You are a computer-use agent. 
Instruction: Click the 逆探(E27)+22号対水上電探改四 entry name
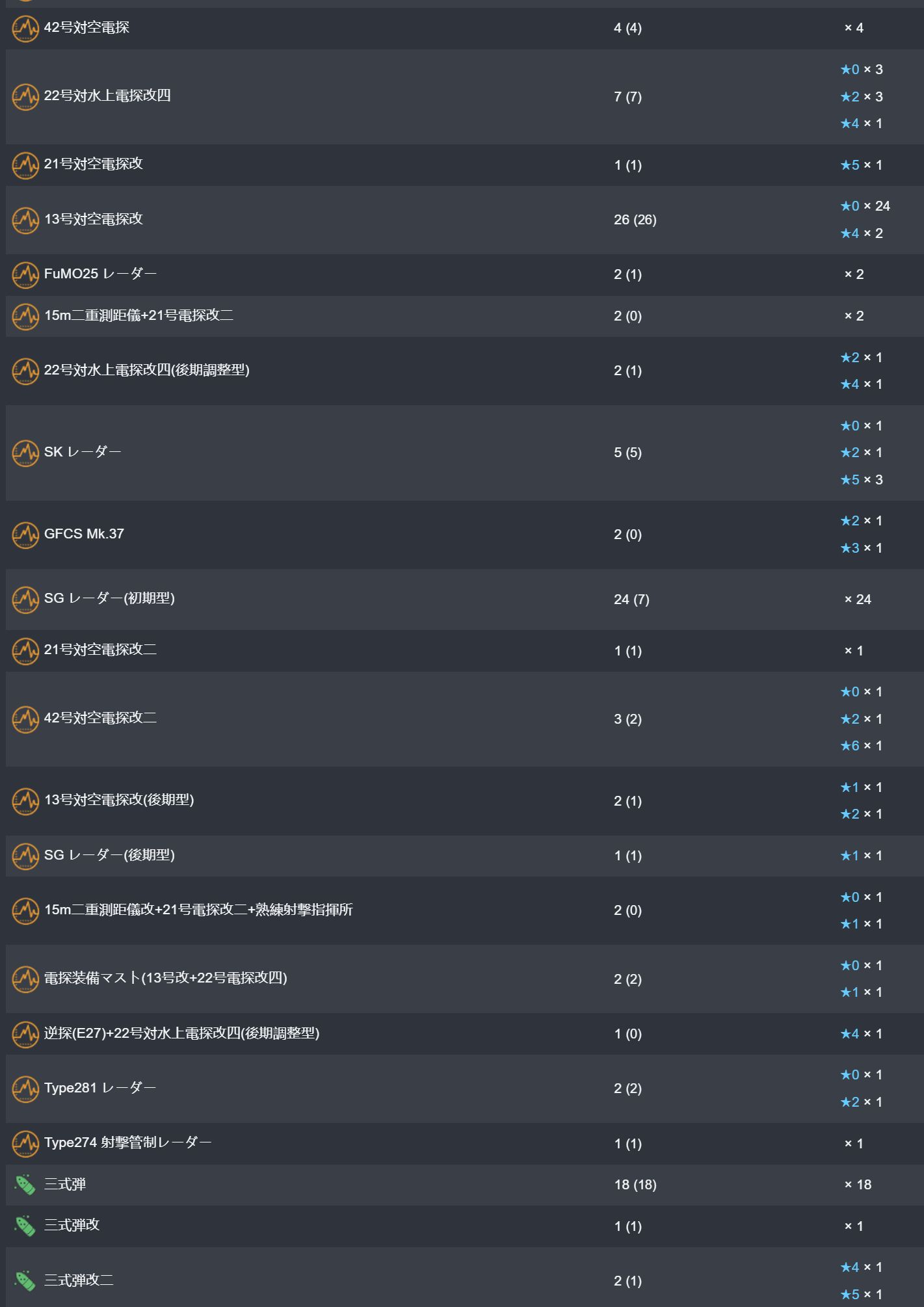[181, 1033]
